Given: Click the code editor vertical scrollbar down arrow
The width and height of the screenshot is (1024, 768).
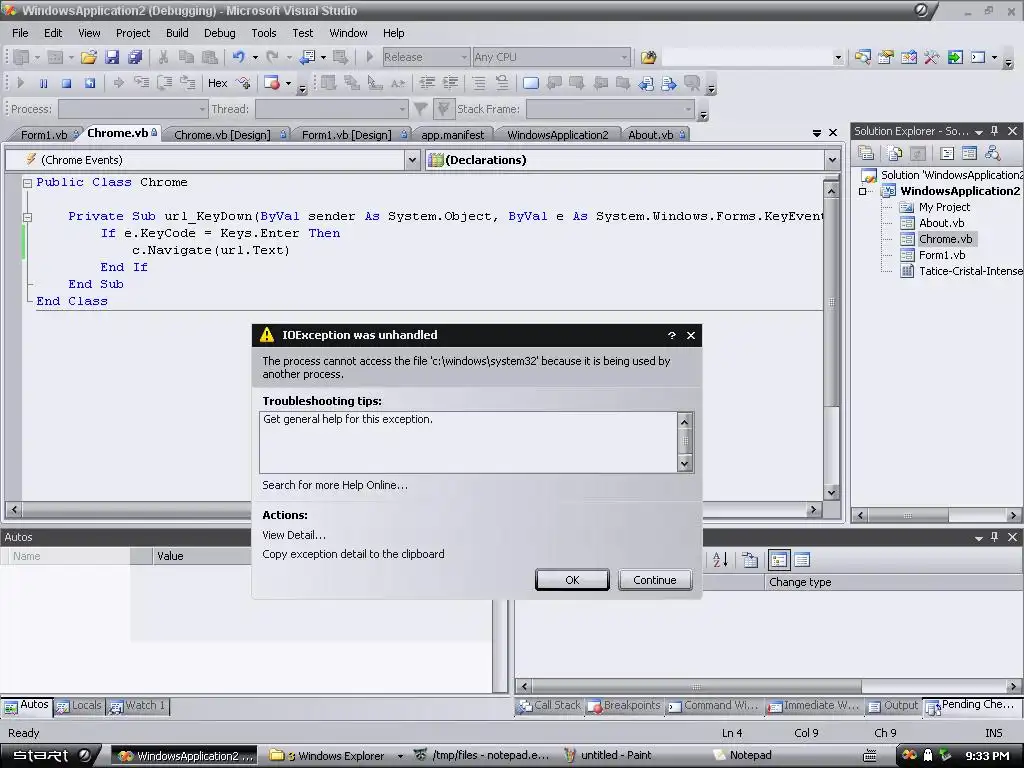Looking at the screenshot, I should pos(831,493).
